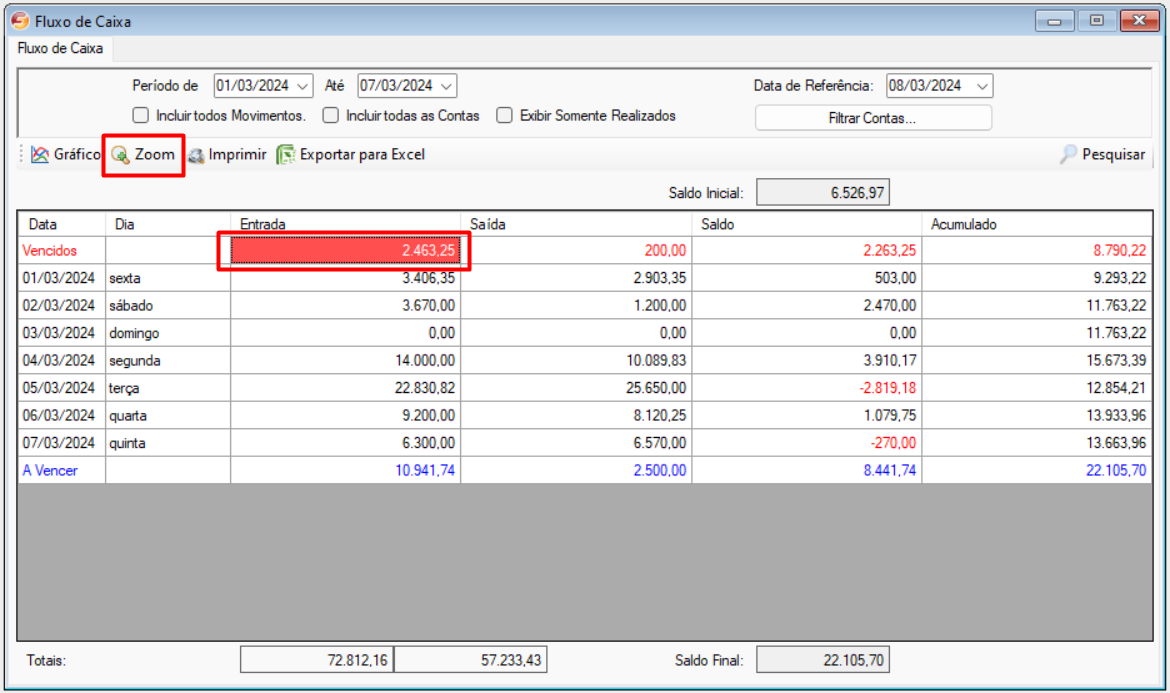Screen dimensions: 1170x693
Task: Click the Fluxo de Caixa app icon
Action: pyautogui.click(x=20, y=21)
